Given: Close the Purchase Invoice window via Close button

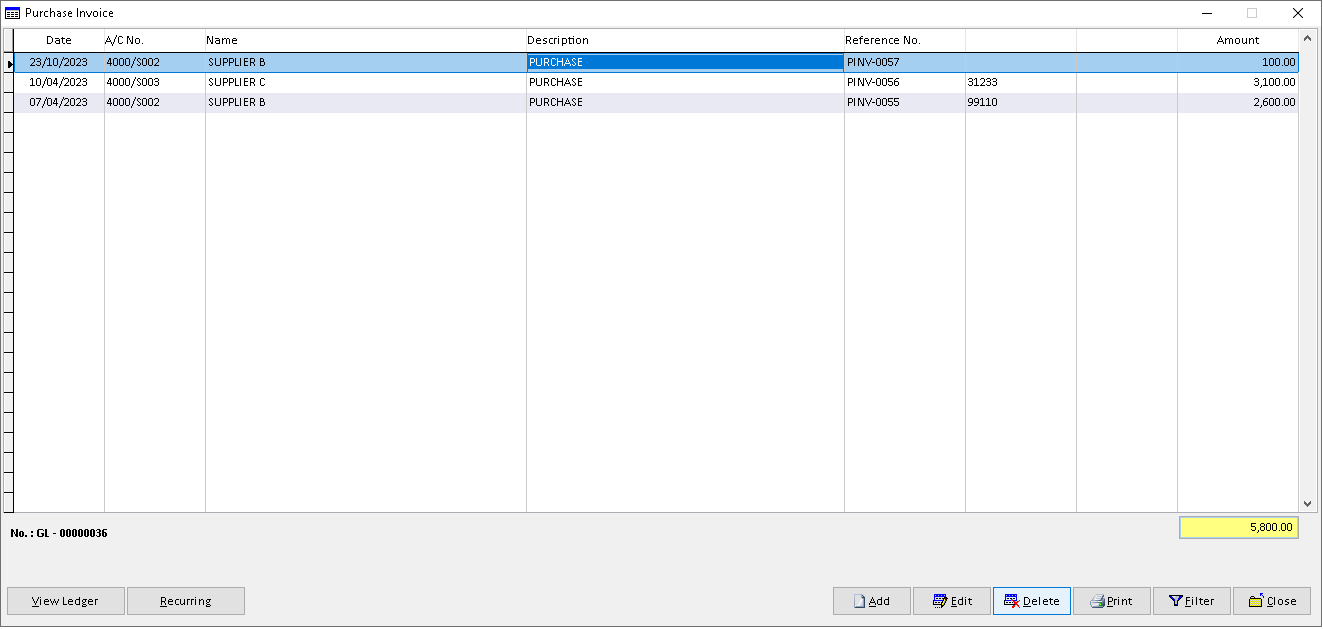Looking at the screenshot, I should [x=1272, y=601].
